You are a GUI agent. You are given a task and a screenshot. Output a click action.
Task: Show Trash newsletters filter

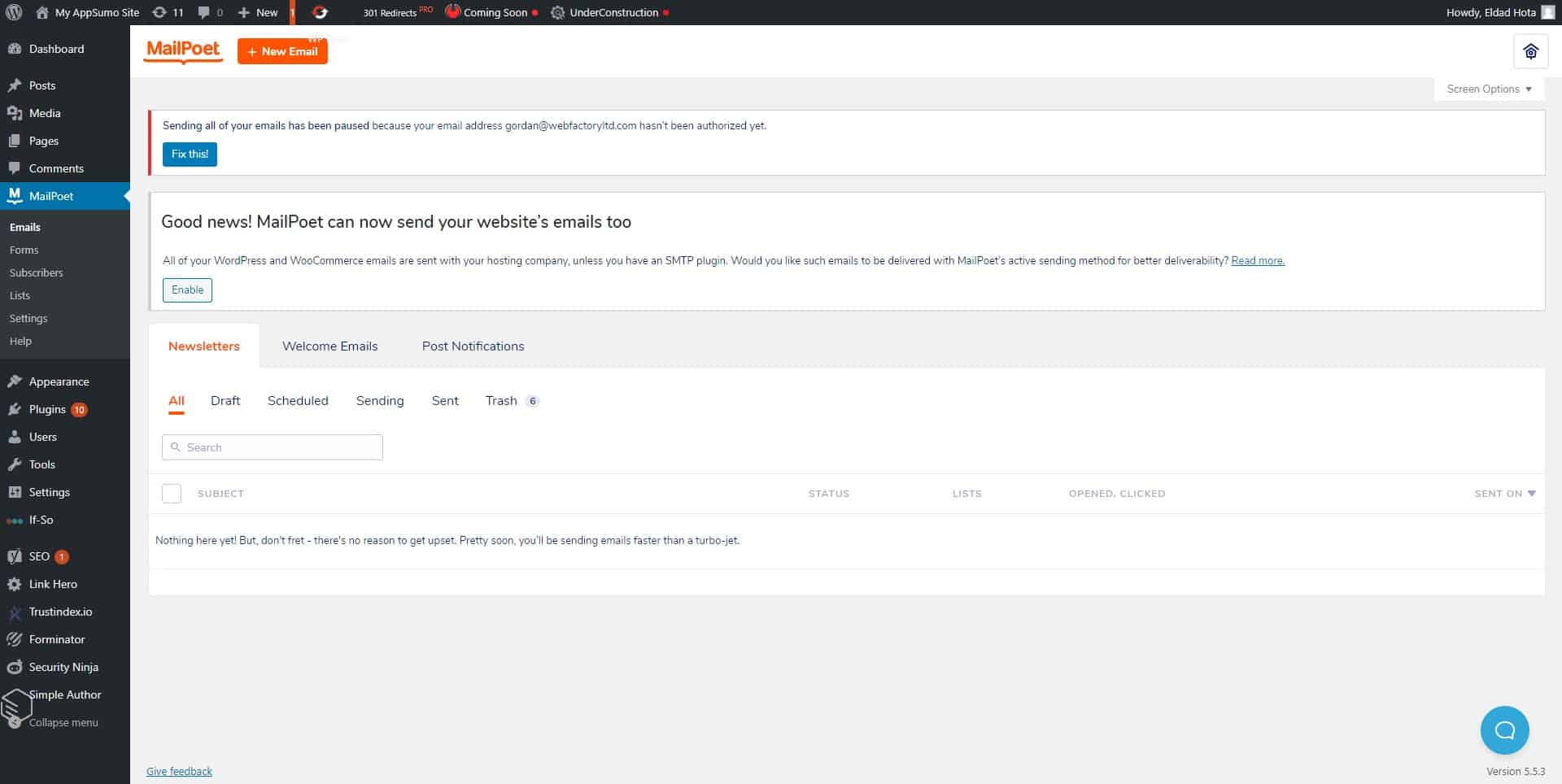(x=512, y=401)
